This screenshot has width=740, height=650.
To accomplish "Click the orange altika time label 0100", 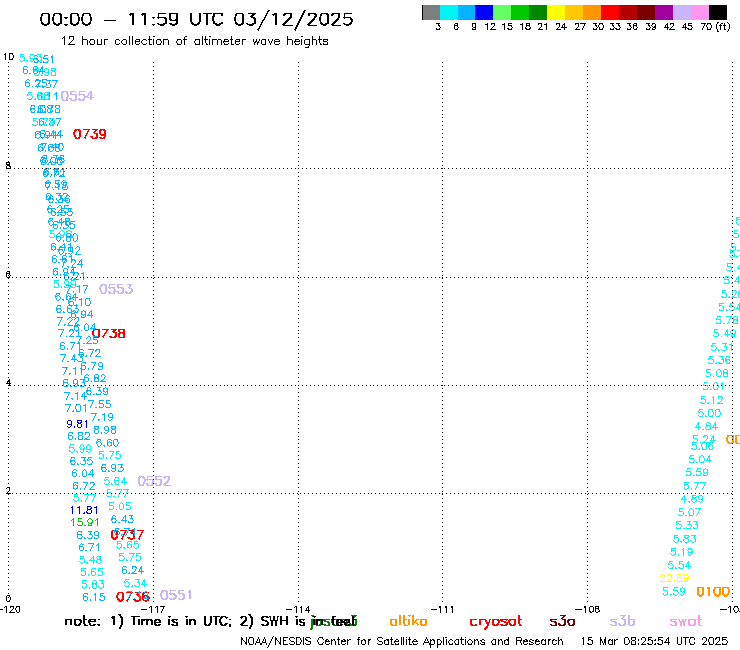I will click(713, 591).
